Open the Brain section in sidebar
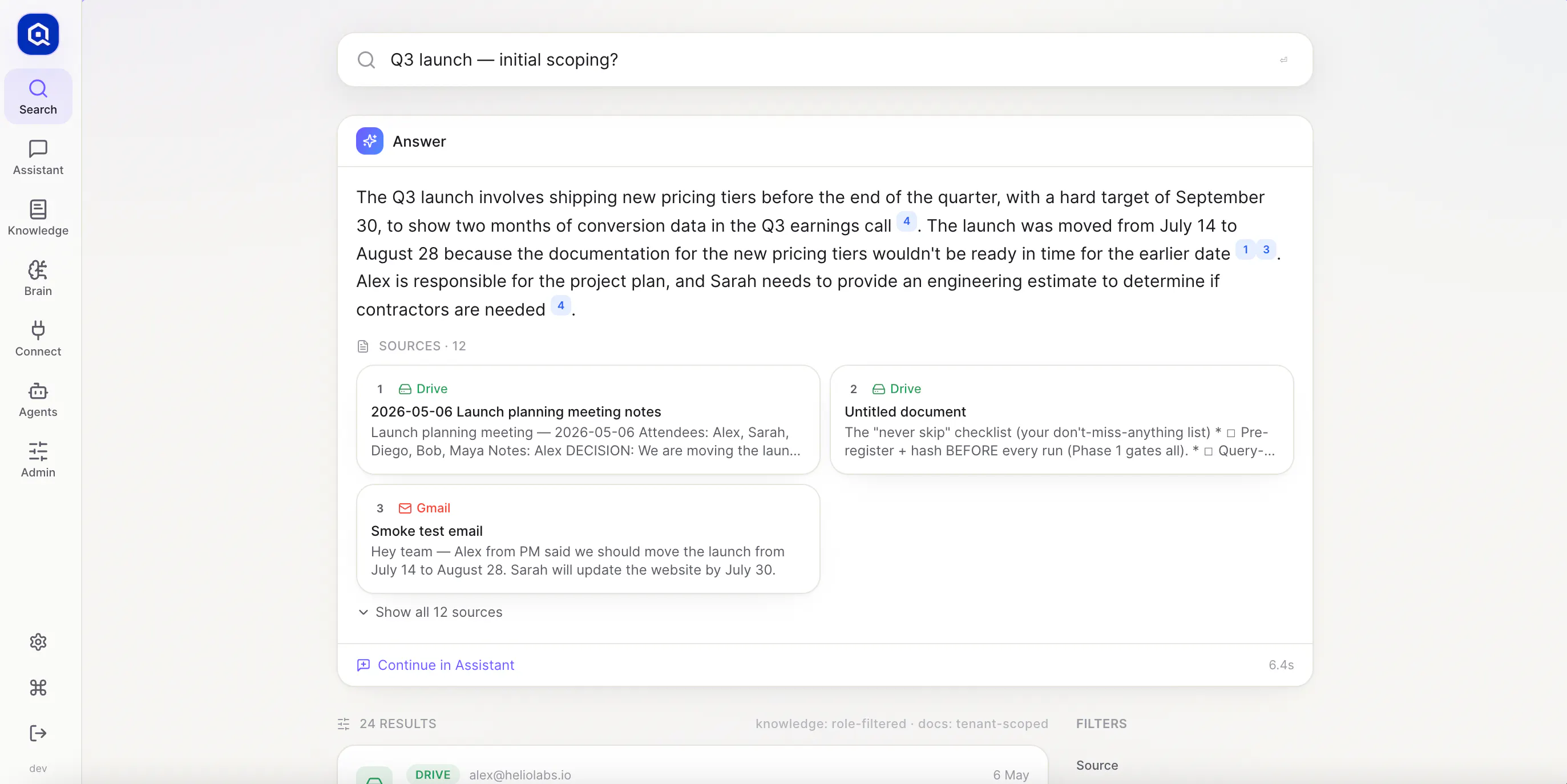 click(38, 278)
